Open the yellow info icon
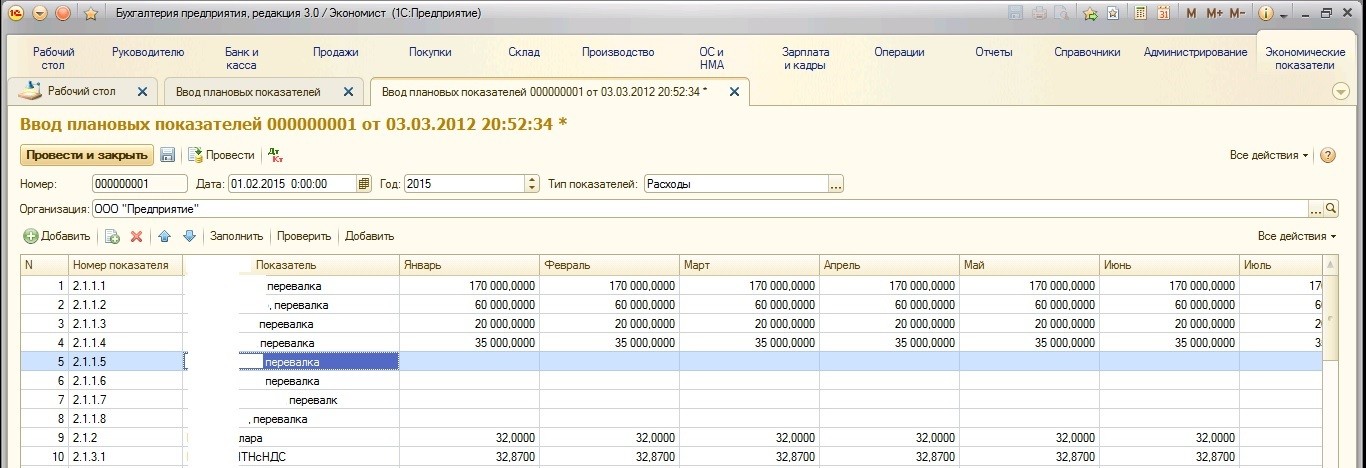 pyautogui.click(x=1265, y=14)
